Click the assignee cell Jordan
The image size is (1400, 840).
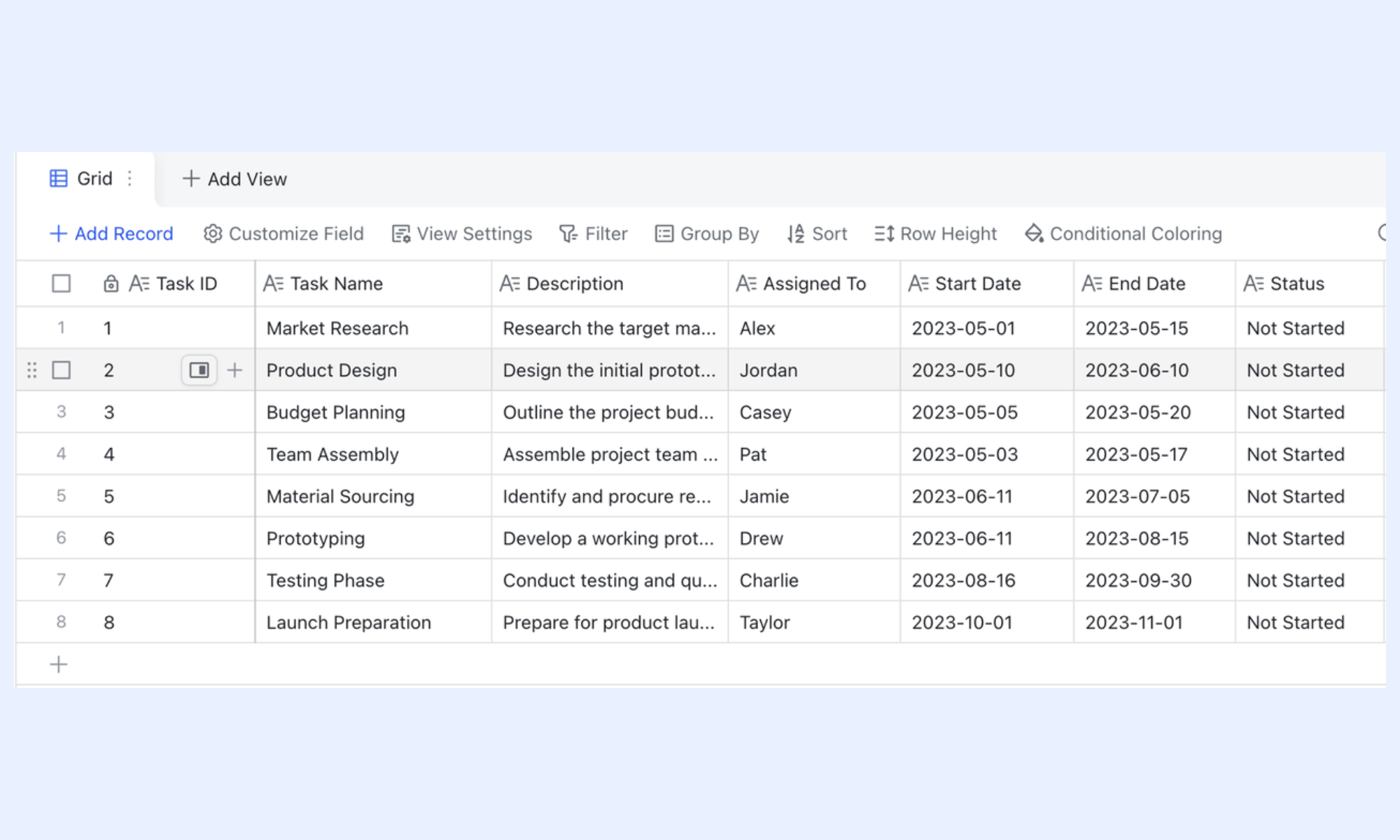click(x=815, y=370)
